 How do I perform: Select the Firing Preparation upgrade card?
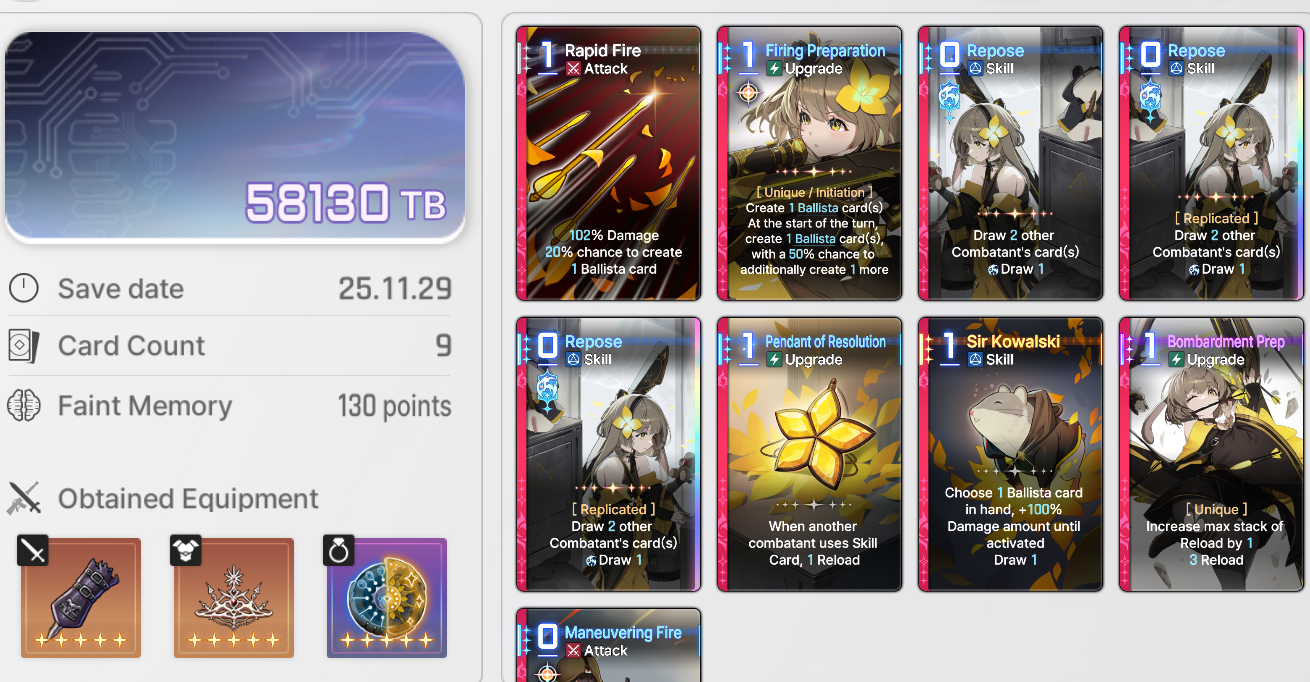pos(809,164)
